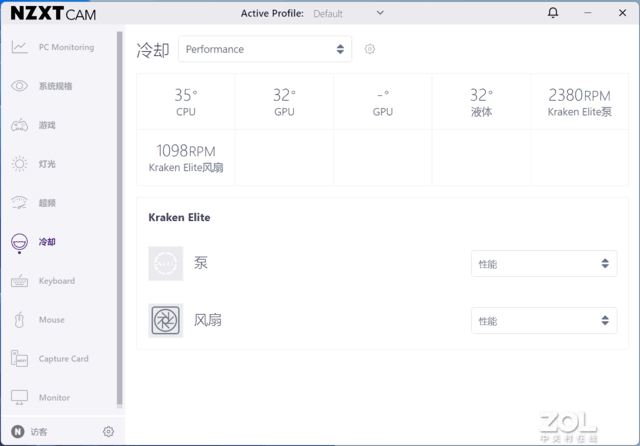Open PC Monitoring chart icon
The height and width of the screenshot is (446, 640).
[19, 47]
